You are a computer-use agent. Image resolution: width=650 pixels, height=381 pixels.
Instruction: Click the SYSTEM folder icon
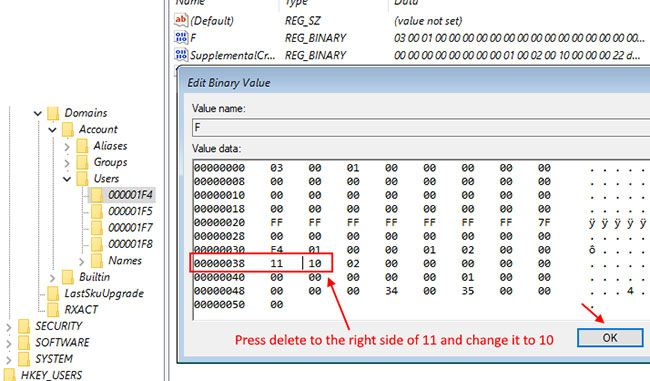24,359
